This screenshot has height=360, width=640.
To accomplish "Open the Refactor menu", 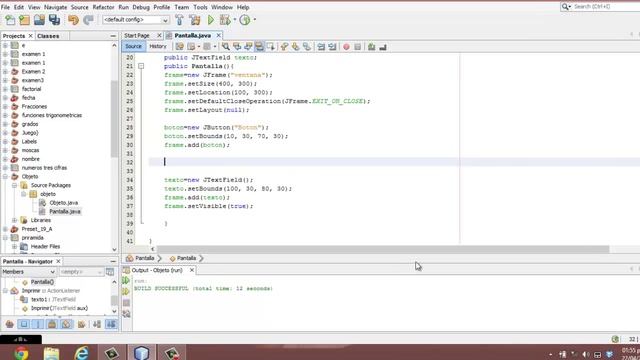I will coord(103,7).
